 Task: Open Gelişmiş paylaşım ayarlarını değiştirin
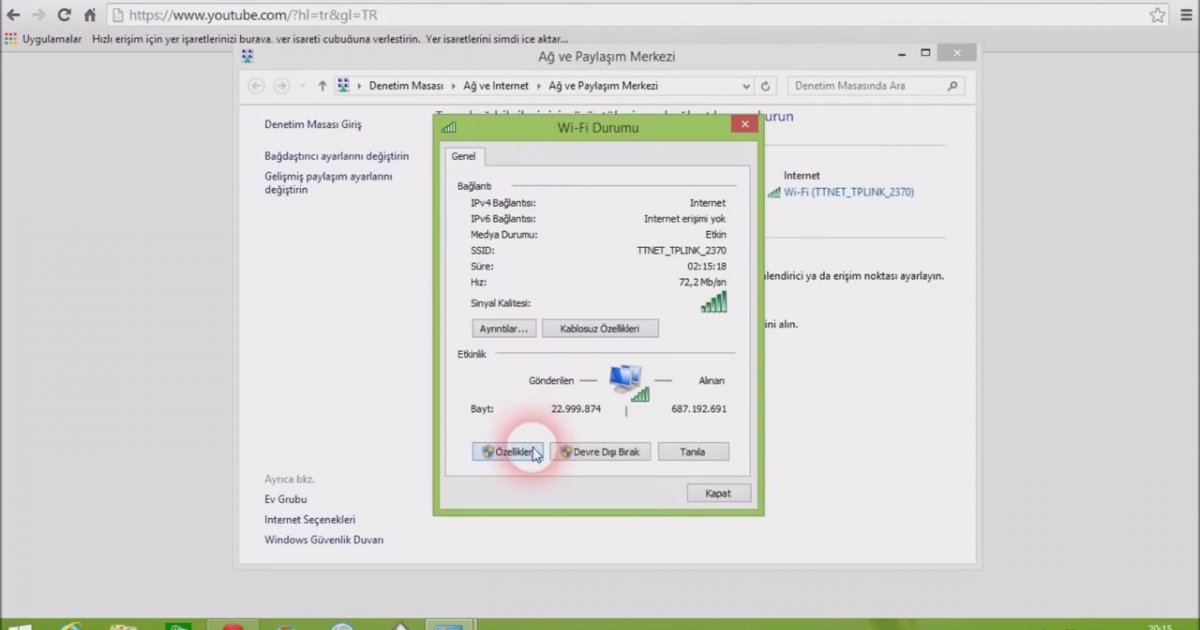pyautogui.click(x=328, y=183)
